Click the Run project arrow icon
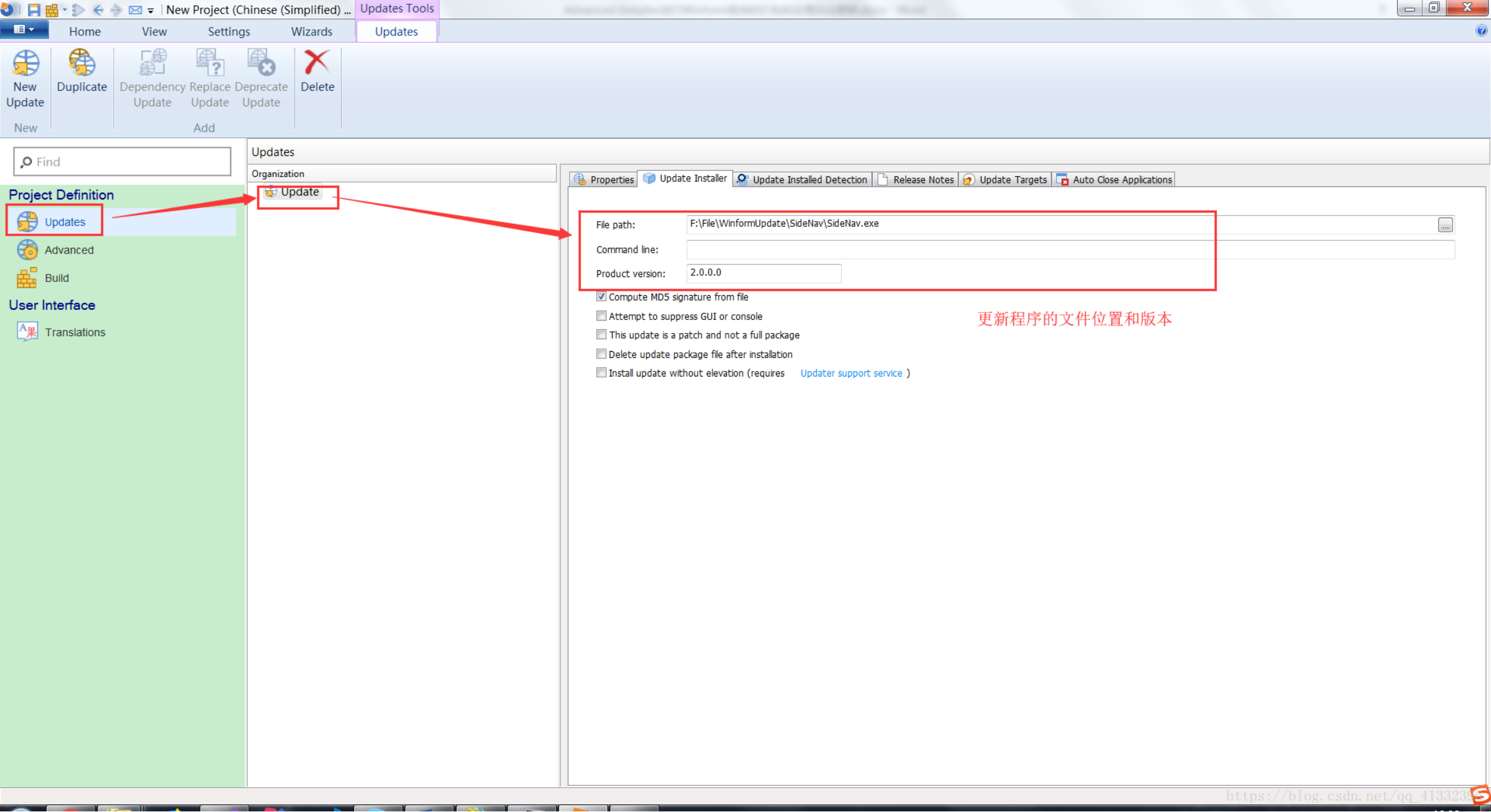The image size is (1491, 812). click(79, 9)
